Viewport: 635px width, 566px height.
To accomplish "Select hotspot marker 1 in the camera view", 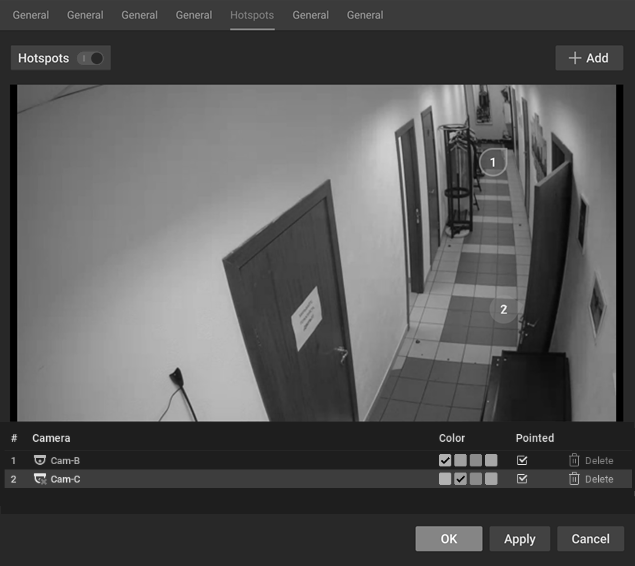I will pyautogui.click(x=492, y=162).
